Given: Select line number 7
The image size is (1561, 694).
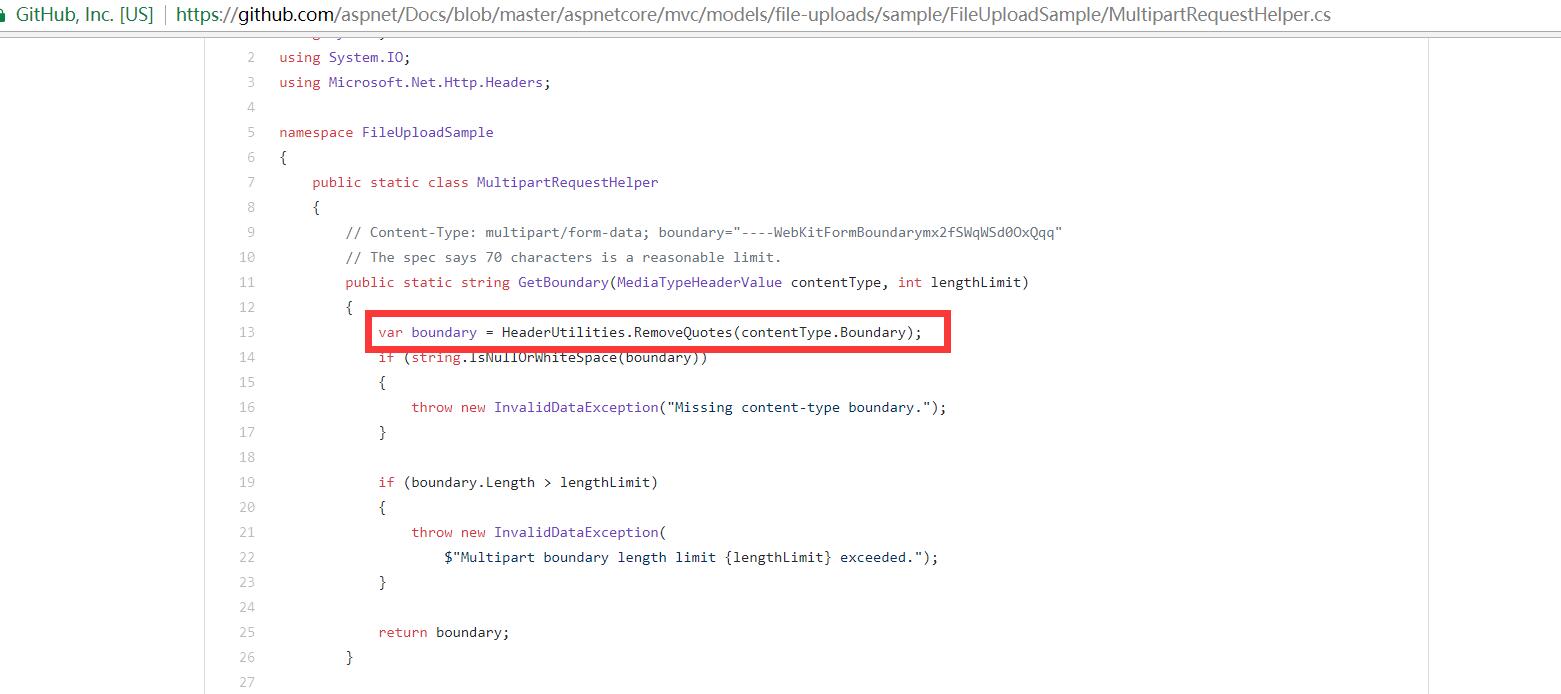Looking at the screenshot, I should coord(250,182).
